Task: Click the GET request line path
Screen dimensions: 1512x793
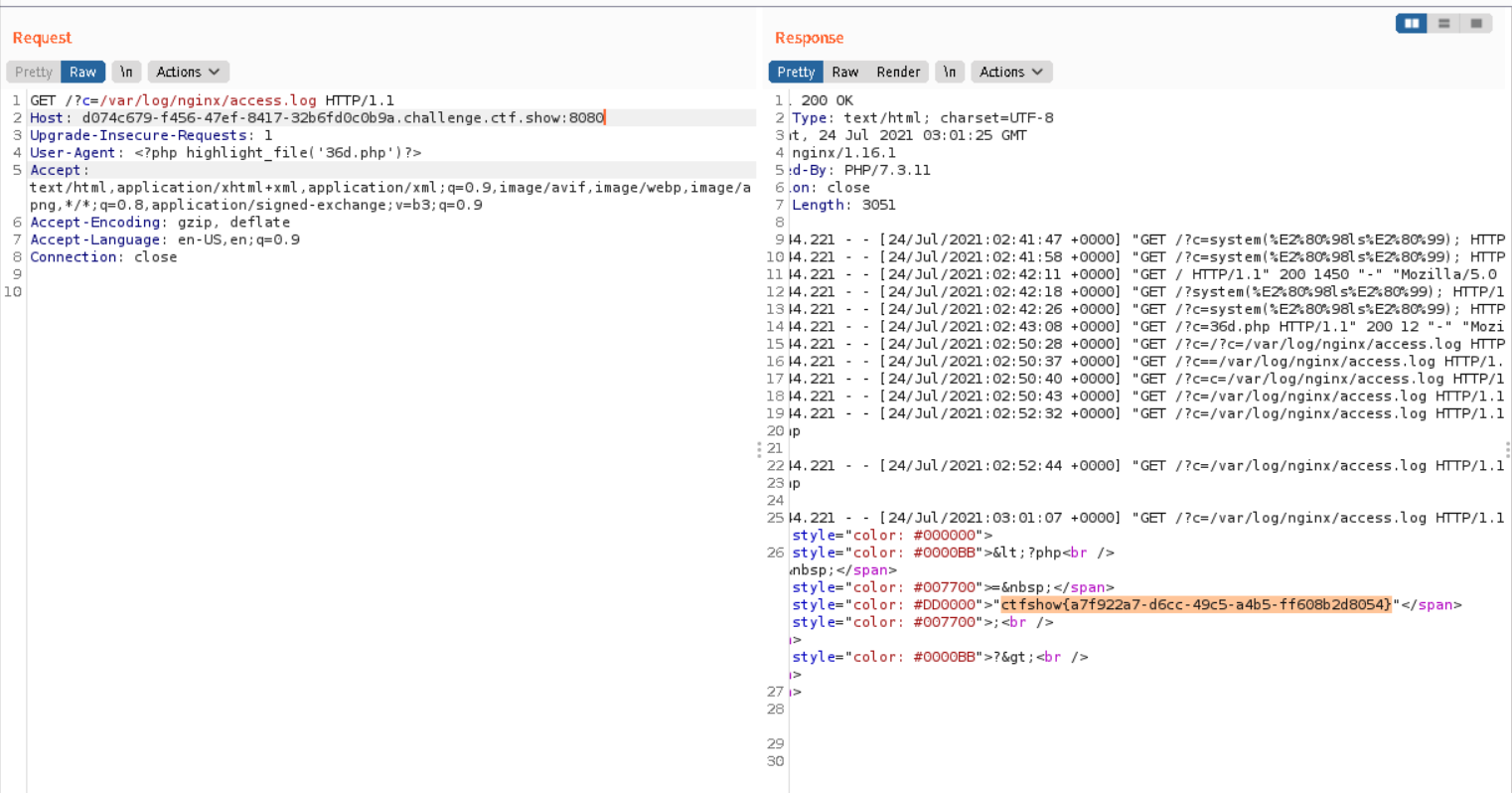Action: click(191, 100)
